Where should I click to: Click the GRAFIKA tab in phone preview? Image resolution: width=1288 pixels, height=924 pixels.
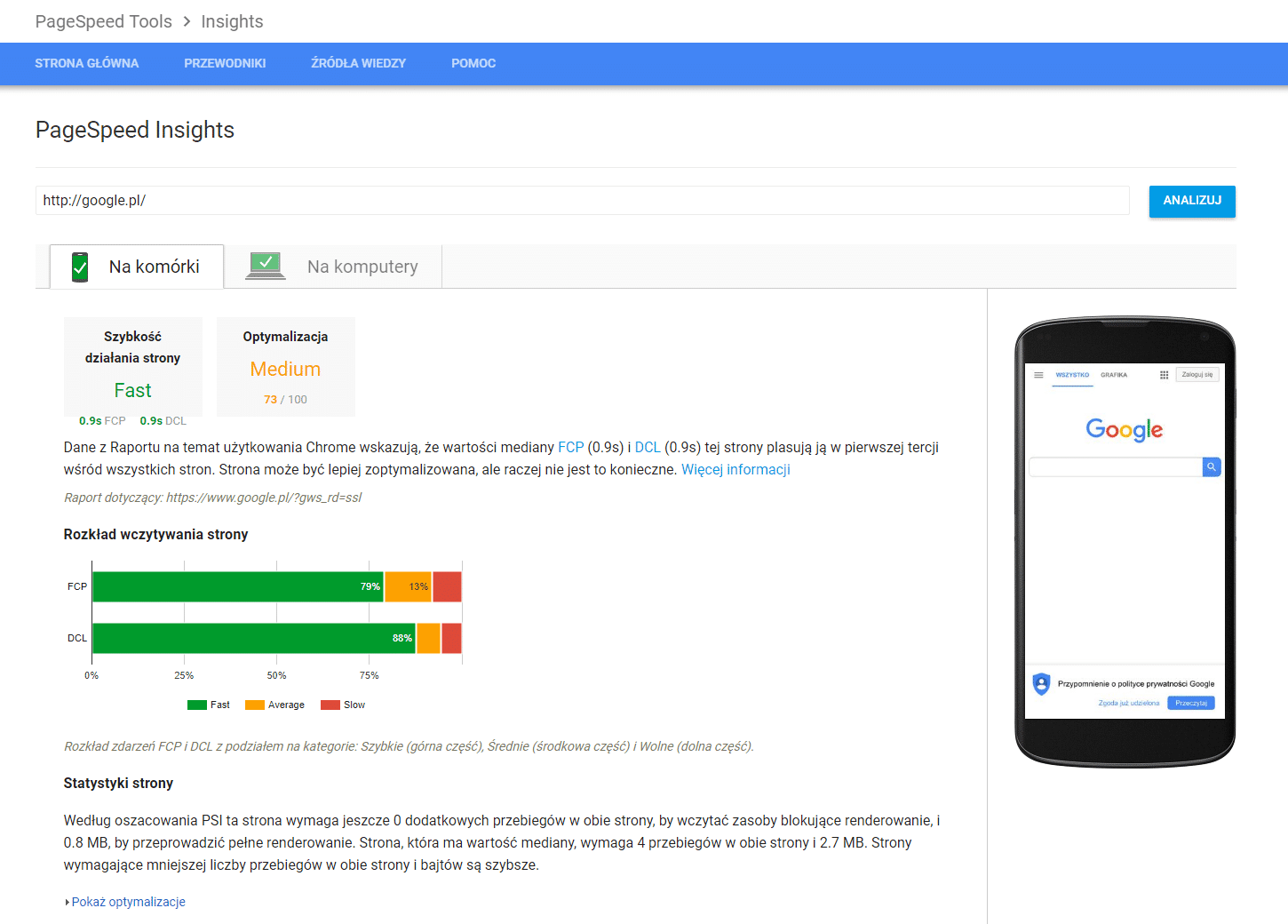[1114, 375]
